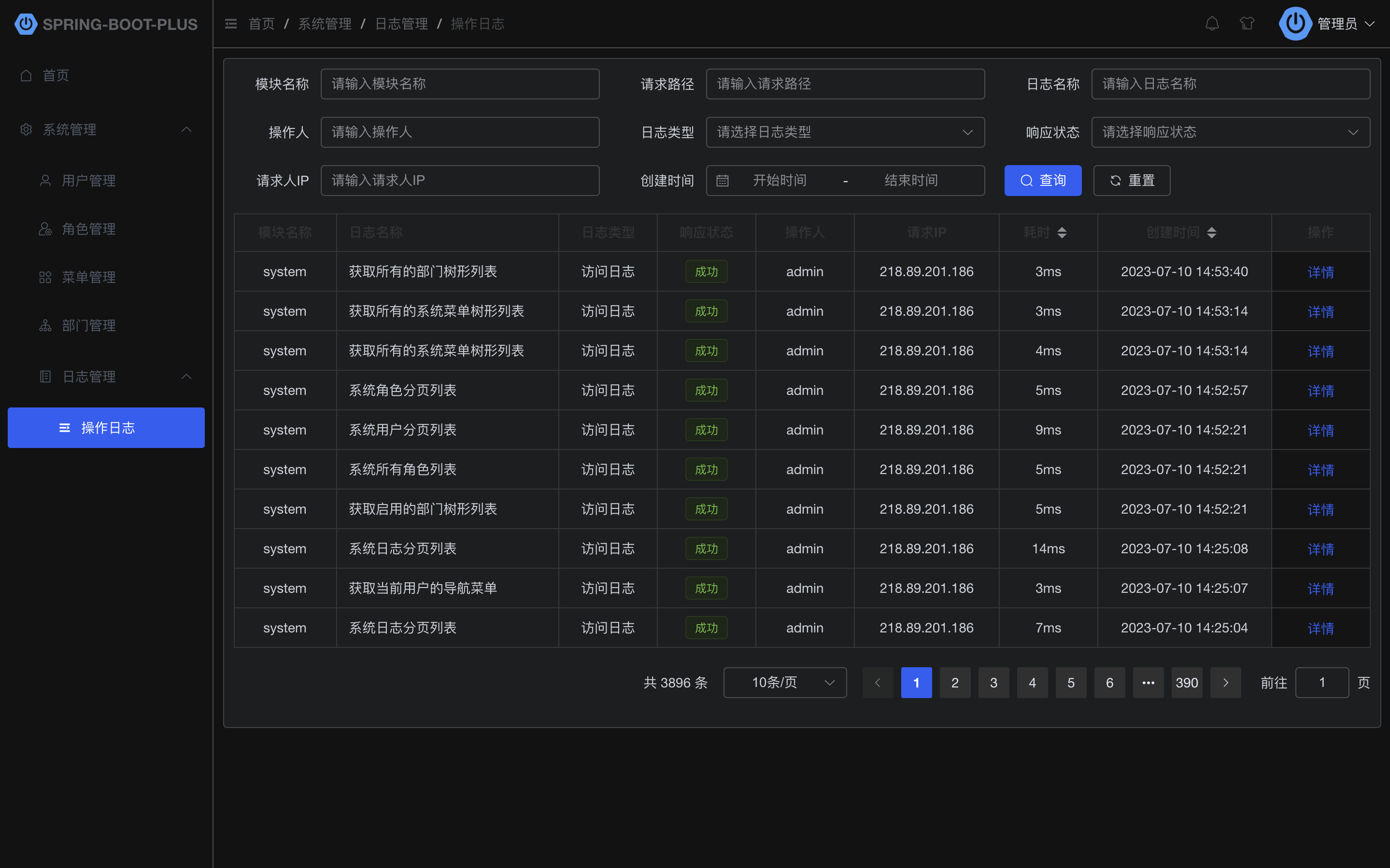Go to next page arrow
Screen dimensions: 1390x868
[1225, 683]
